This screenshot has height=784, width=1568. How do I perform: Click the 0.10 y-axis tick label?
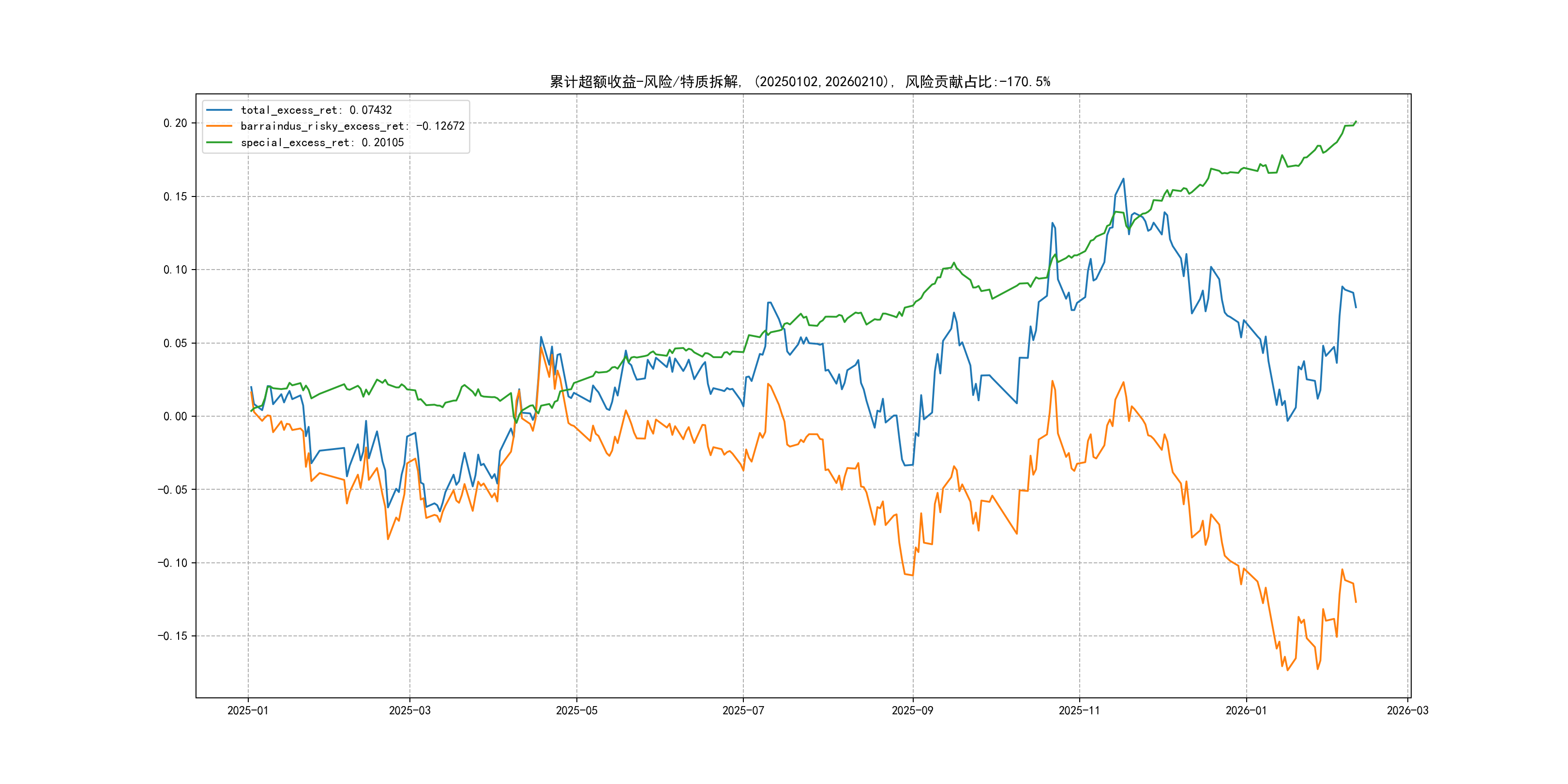click(175, 270)
